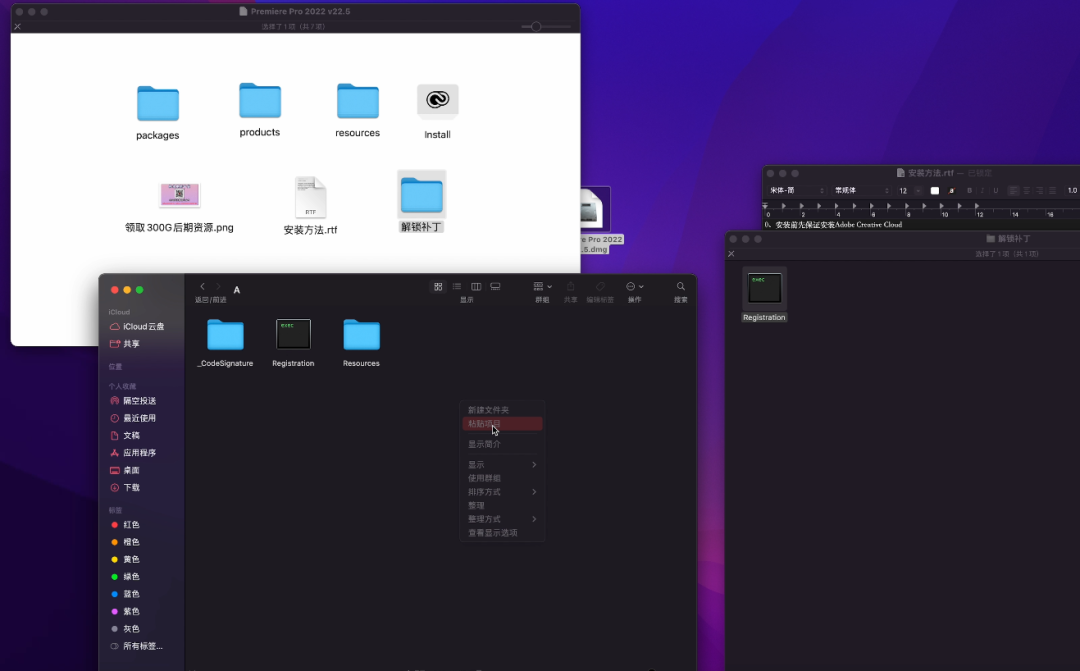Choose 整理 from context menu
The width and height of the screenshot is (1080, 671).
coord(502,506)
